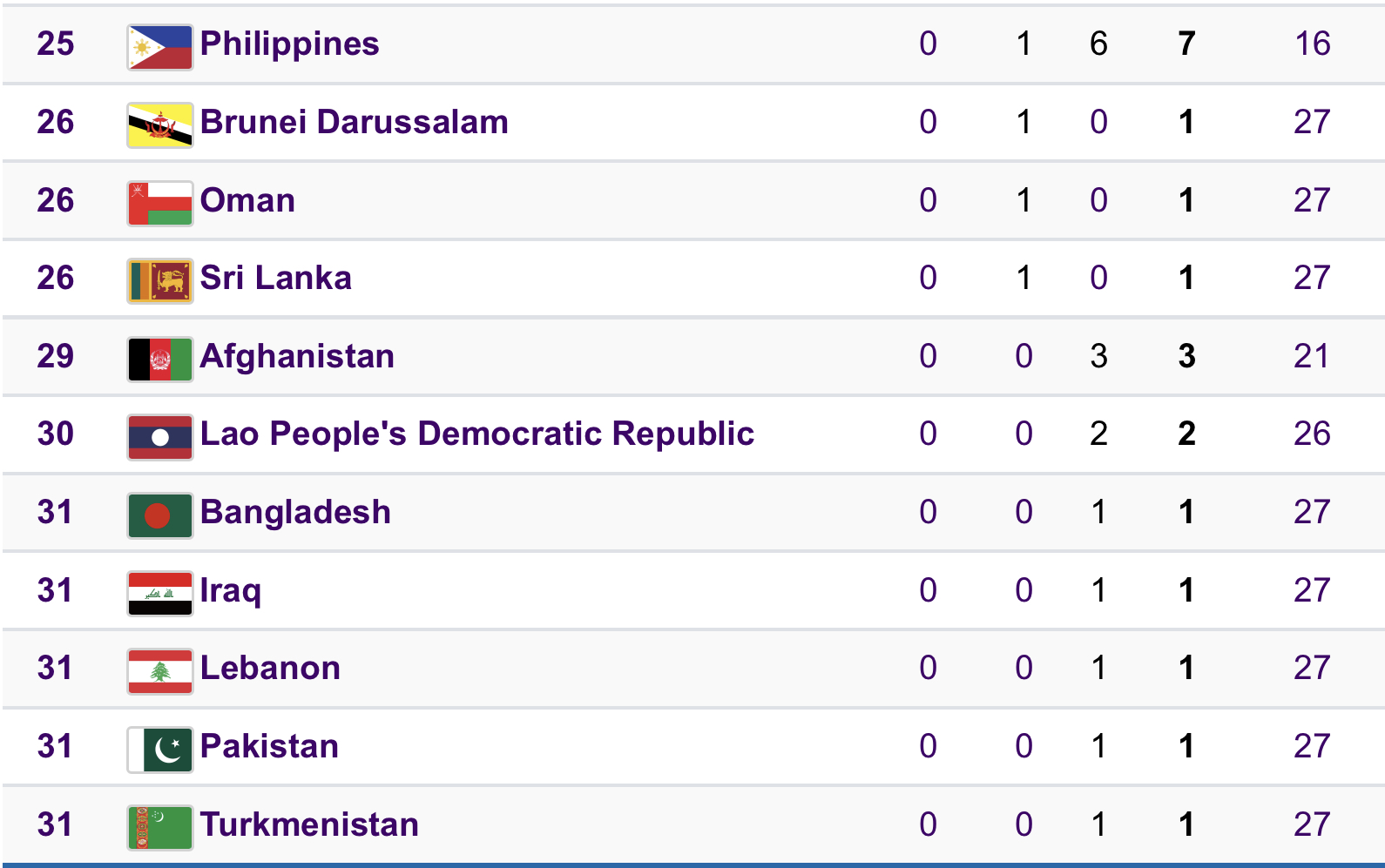Click the Turkmenistan flag icon
The image size is (1385, 868).
[159, 827]
